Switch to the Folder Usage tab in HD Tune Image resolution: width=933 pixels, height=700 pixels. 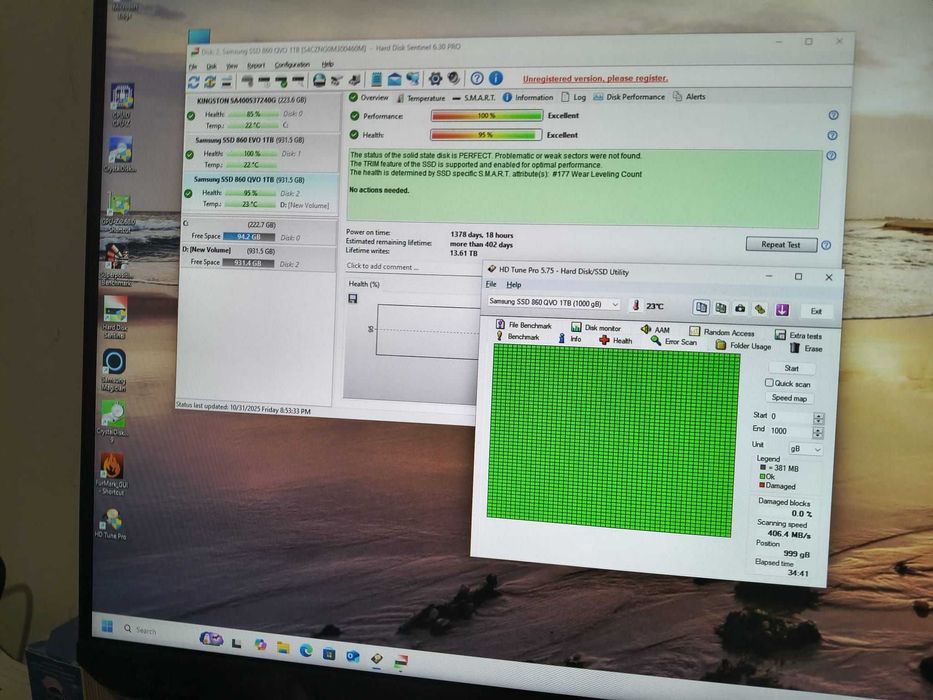(x=743, y=345)
